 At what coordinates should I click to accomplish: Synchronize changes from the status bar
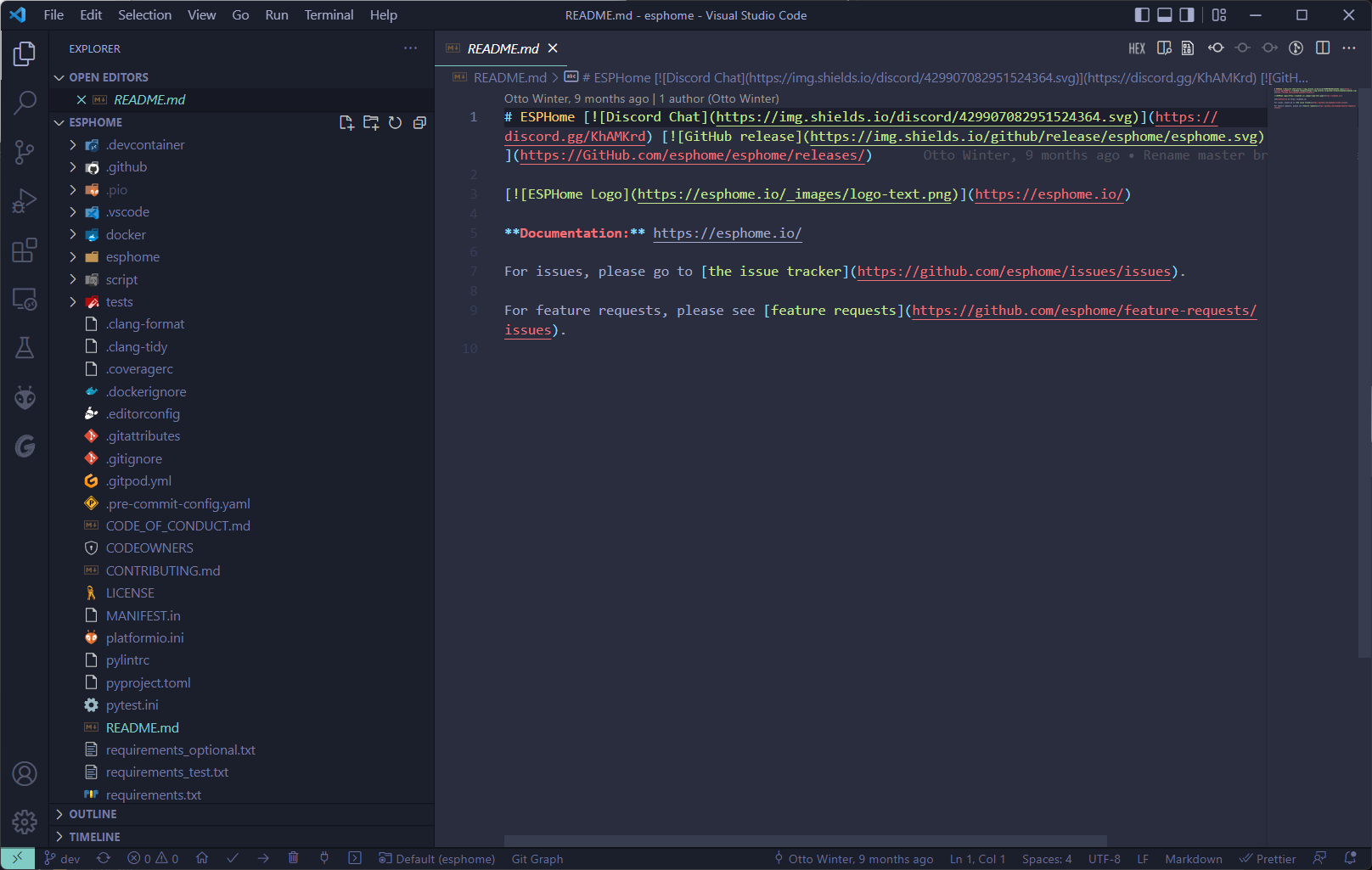coord(104,859)
